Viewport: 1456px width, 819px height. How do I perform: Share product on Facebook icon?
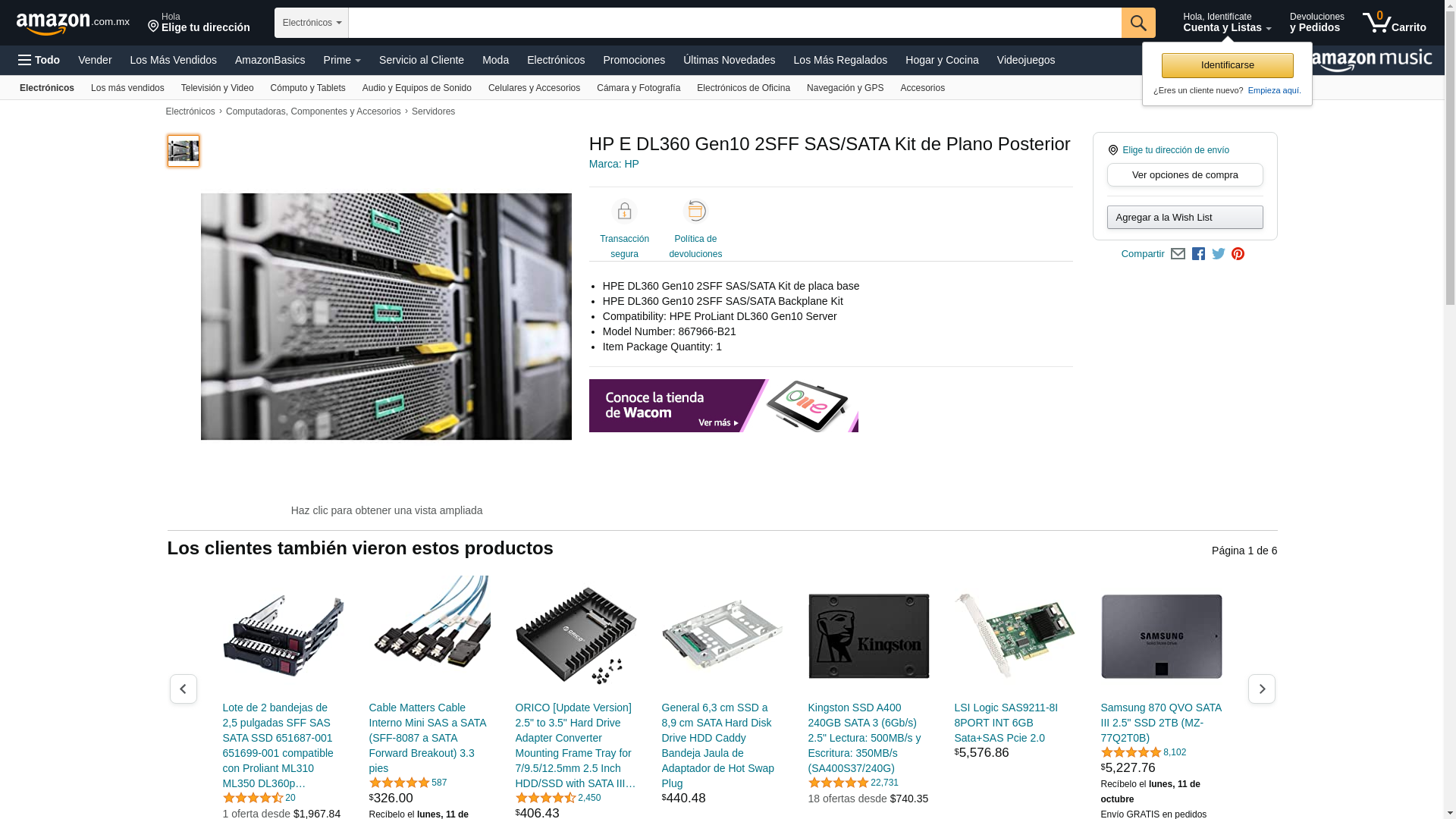coord(1198,254)
